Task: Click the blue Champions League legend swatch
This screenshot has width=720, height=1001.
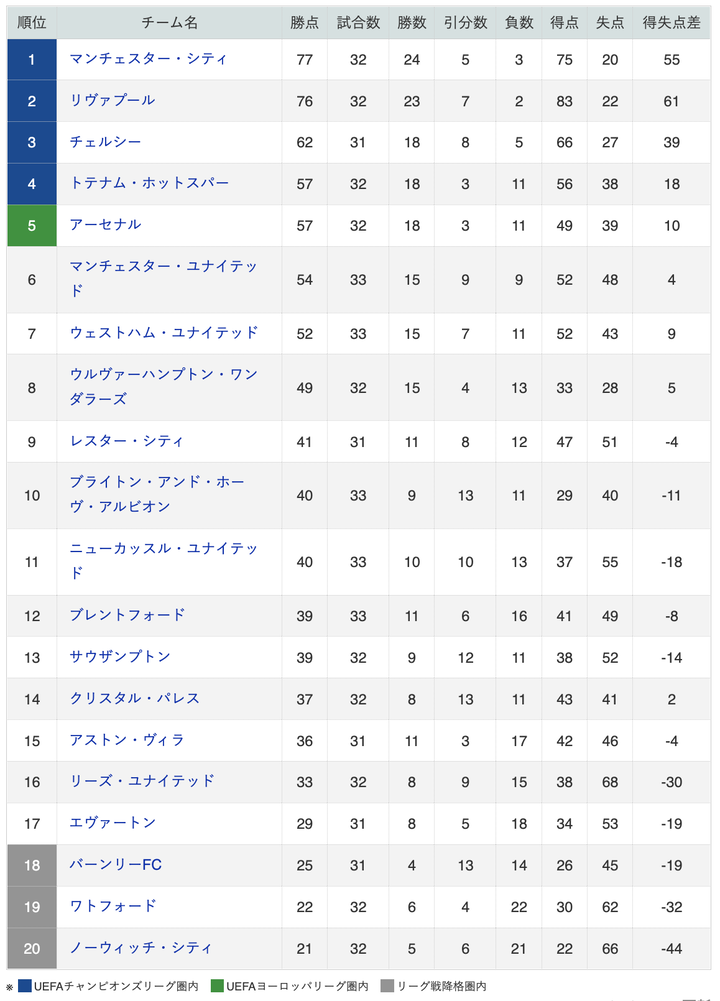Action: coord(24,987)
